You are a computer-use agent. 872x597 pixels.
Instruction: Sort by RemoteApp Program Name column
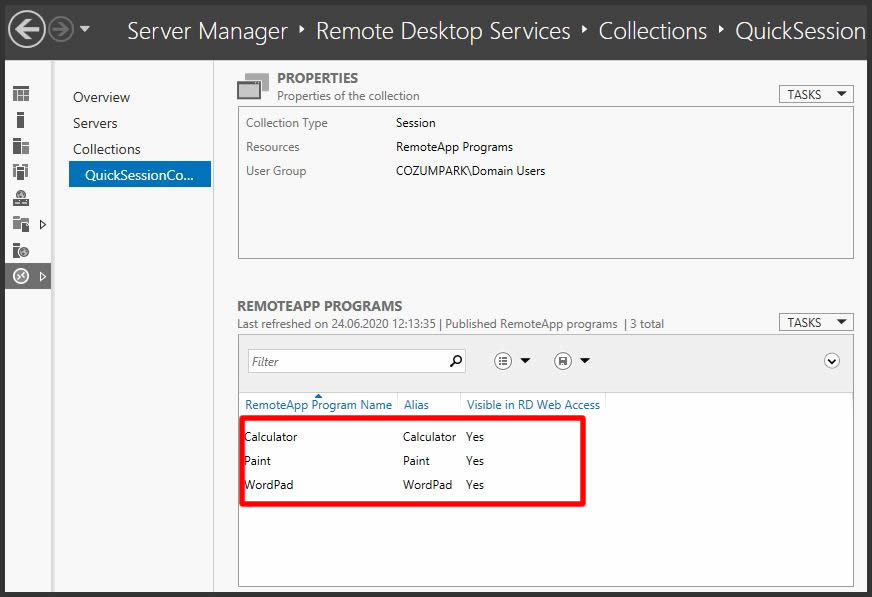tap(319, 405)
